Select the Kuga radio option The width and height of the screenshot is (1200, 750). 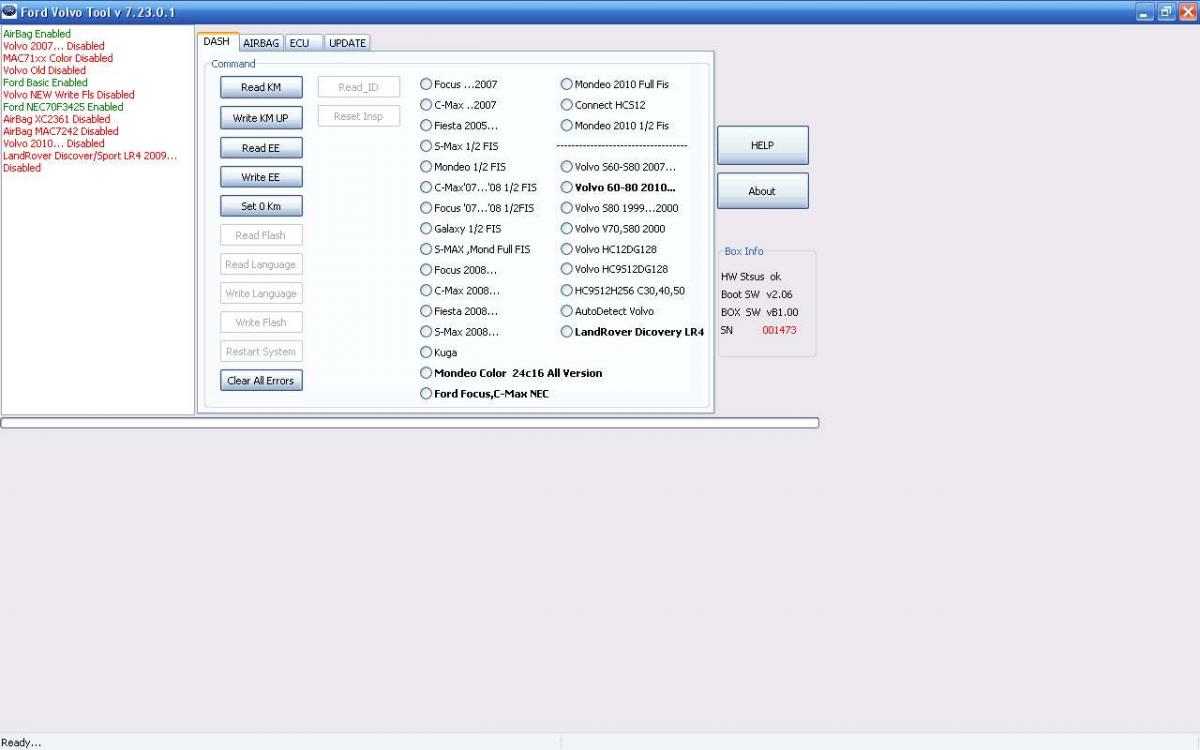[x=439, y=352]
